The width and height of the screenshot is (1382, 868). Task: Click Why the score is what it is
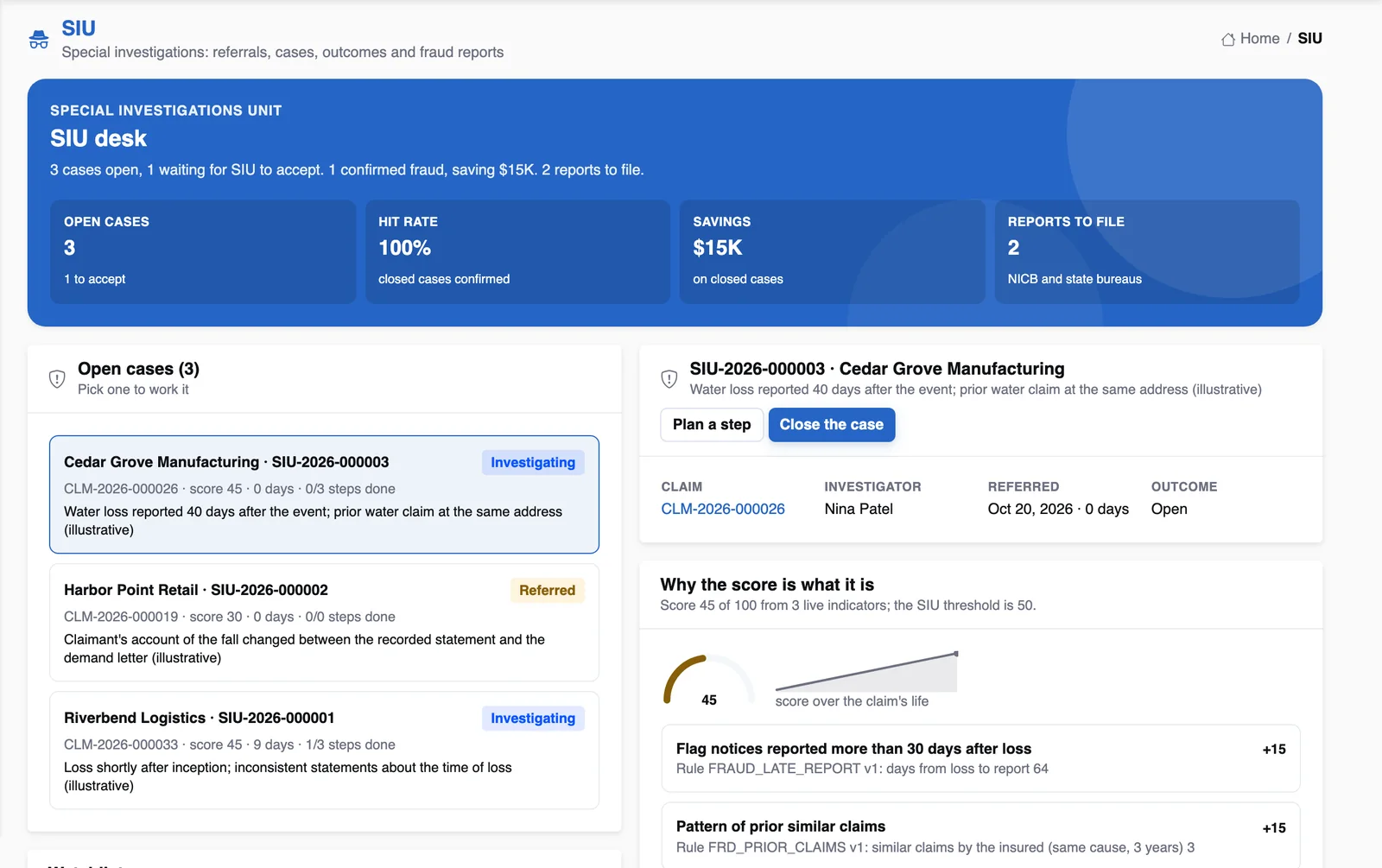click(x=767, y=585)
